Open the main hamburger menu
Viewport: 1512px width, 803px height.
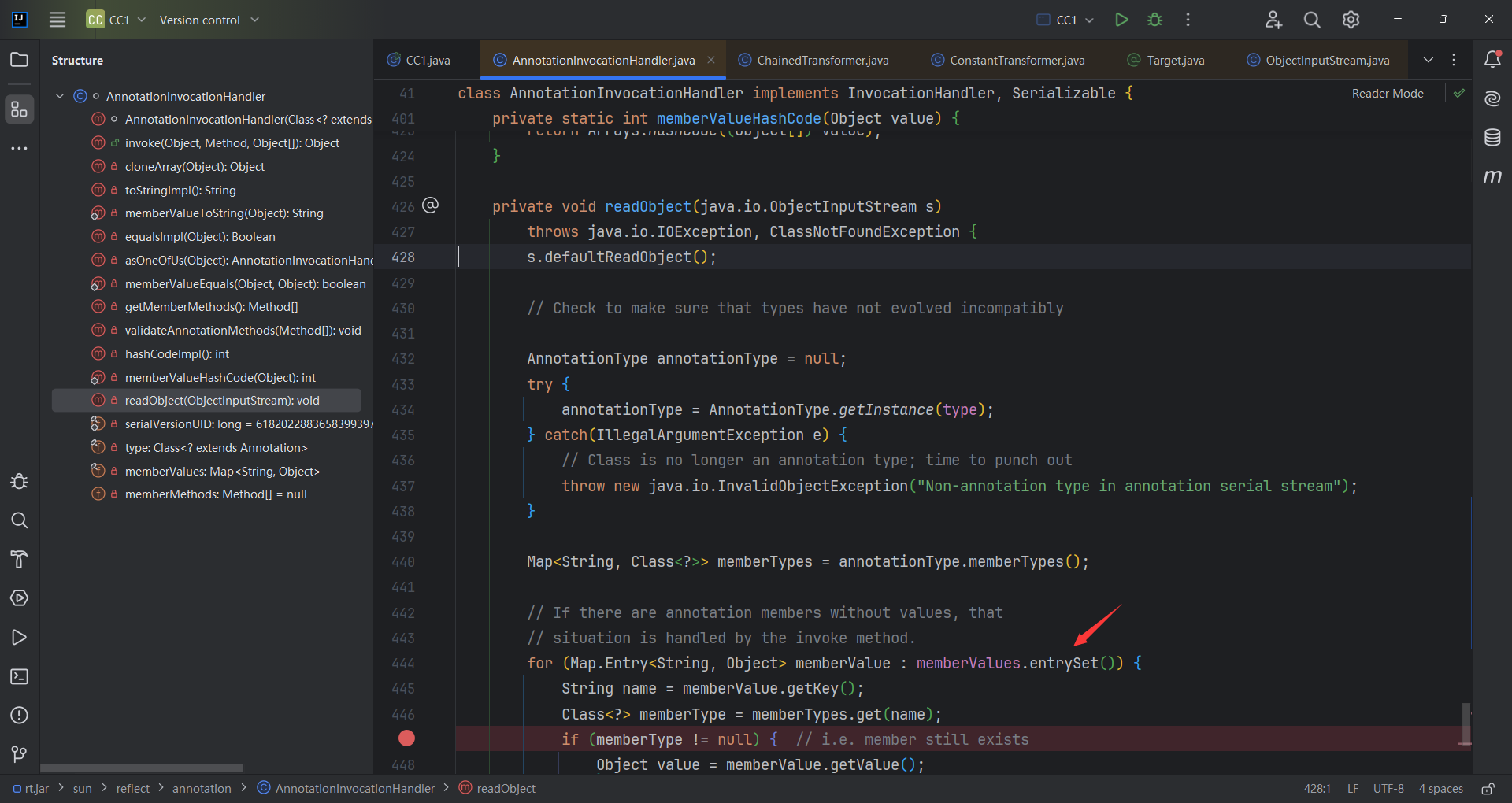pyautogui.click(x=57, y=20)
